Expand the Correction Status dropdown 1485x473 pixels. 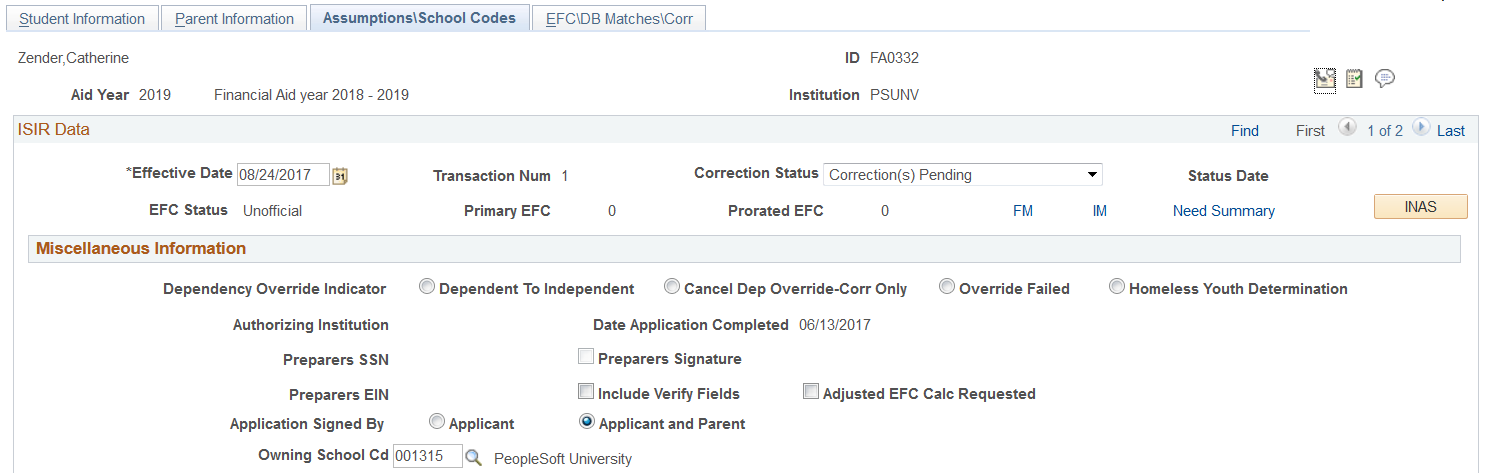click(x=962, y=175)
